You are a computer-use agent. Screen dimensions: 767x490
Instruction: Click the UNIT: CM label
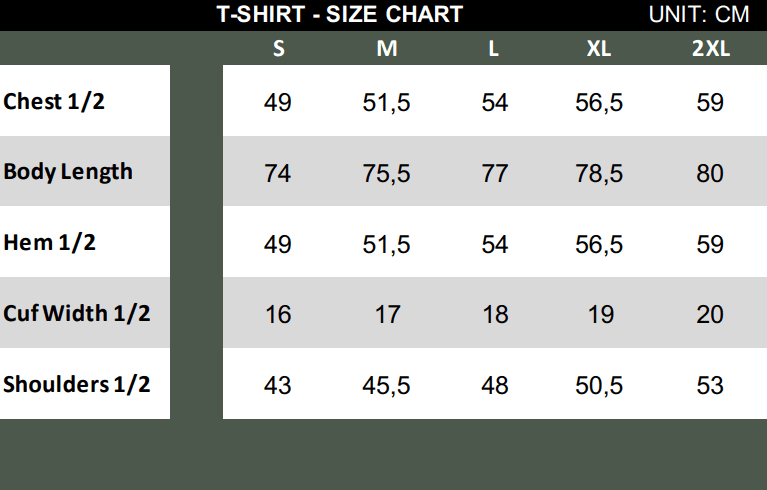click(x=699, y=14)
